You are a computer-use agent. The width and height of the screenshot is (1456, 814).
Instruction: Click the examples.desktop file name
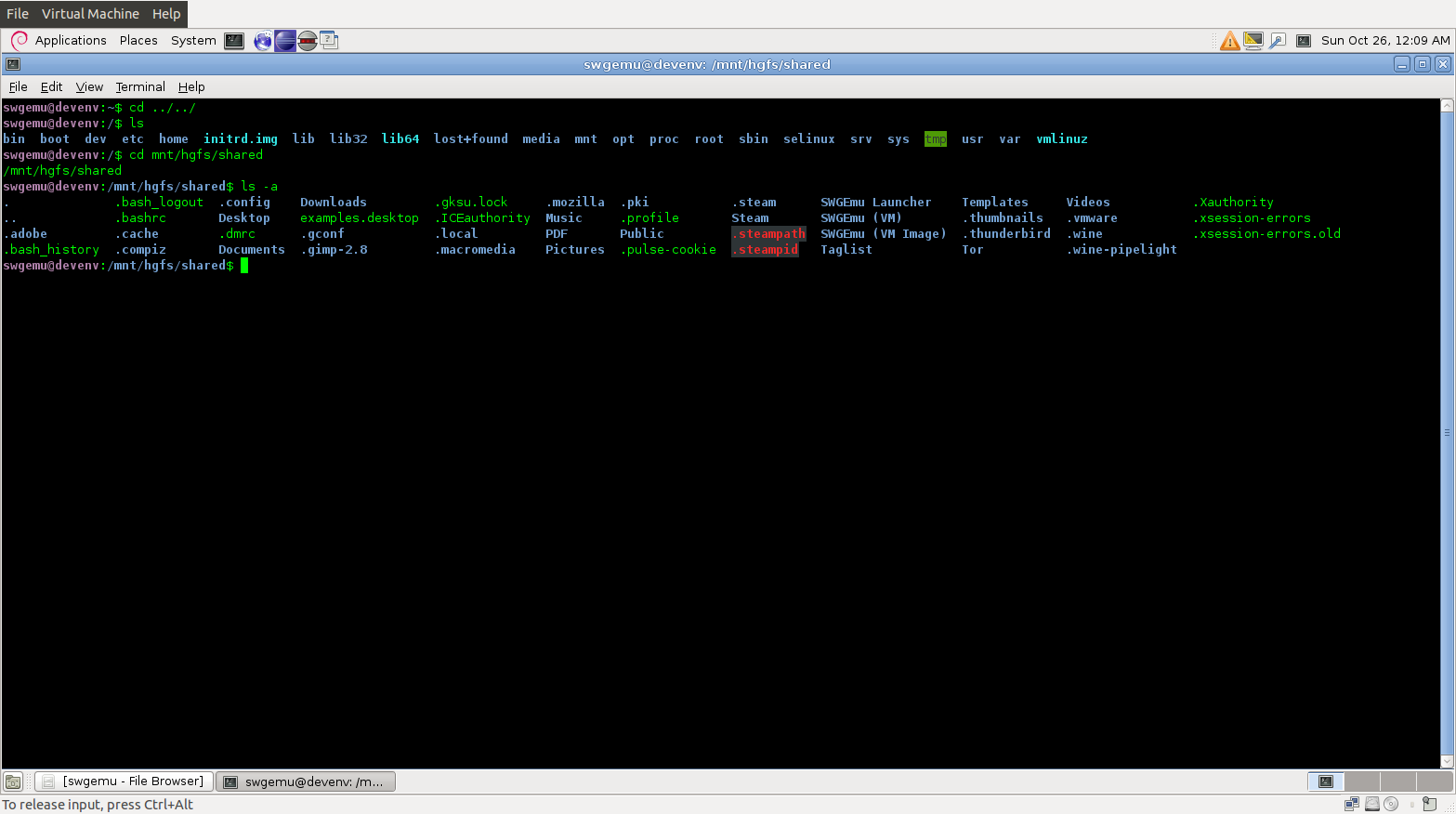pos(360,218)
